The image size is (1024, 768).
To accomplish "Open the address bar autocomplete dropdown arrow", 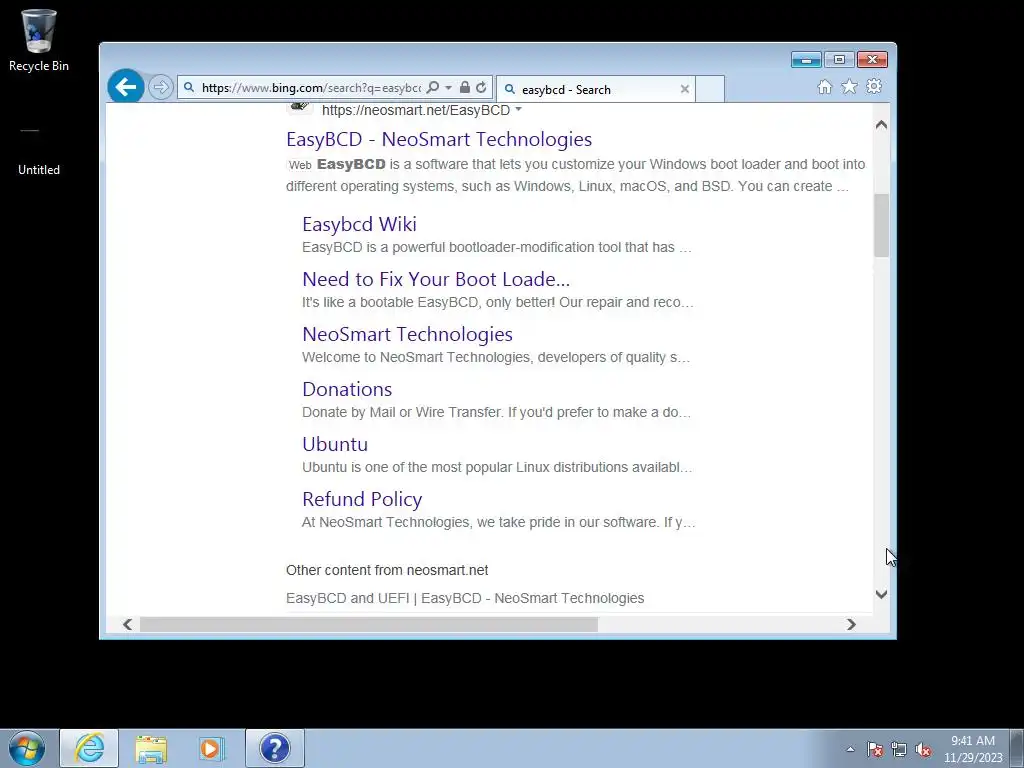I will [448, 88].
